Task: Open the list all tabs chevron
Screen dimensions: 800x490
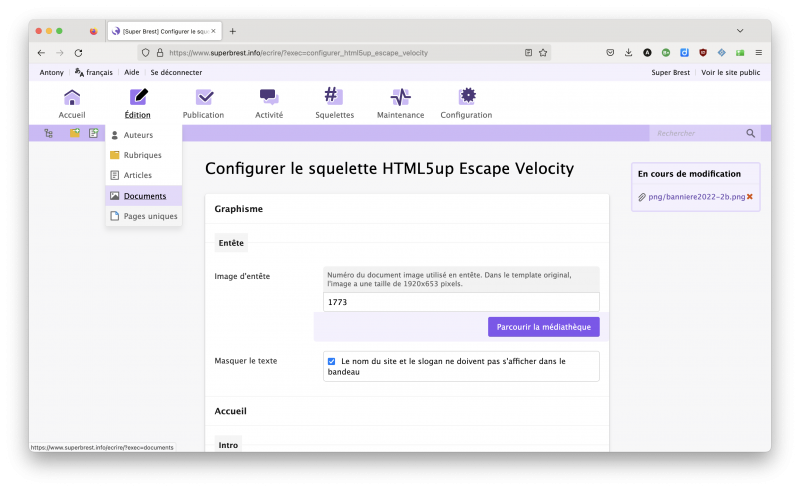Action: 740,31
